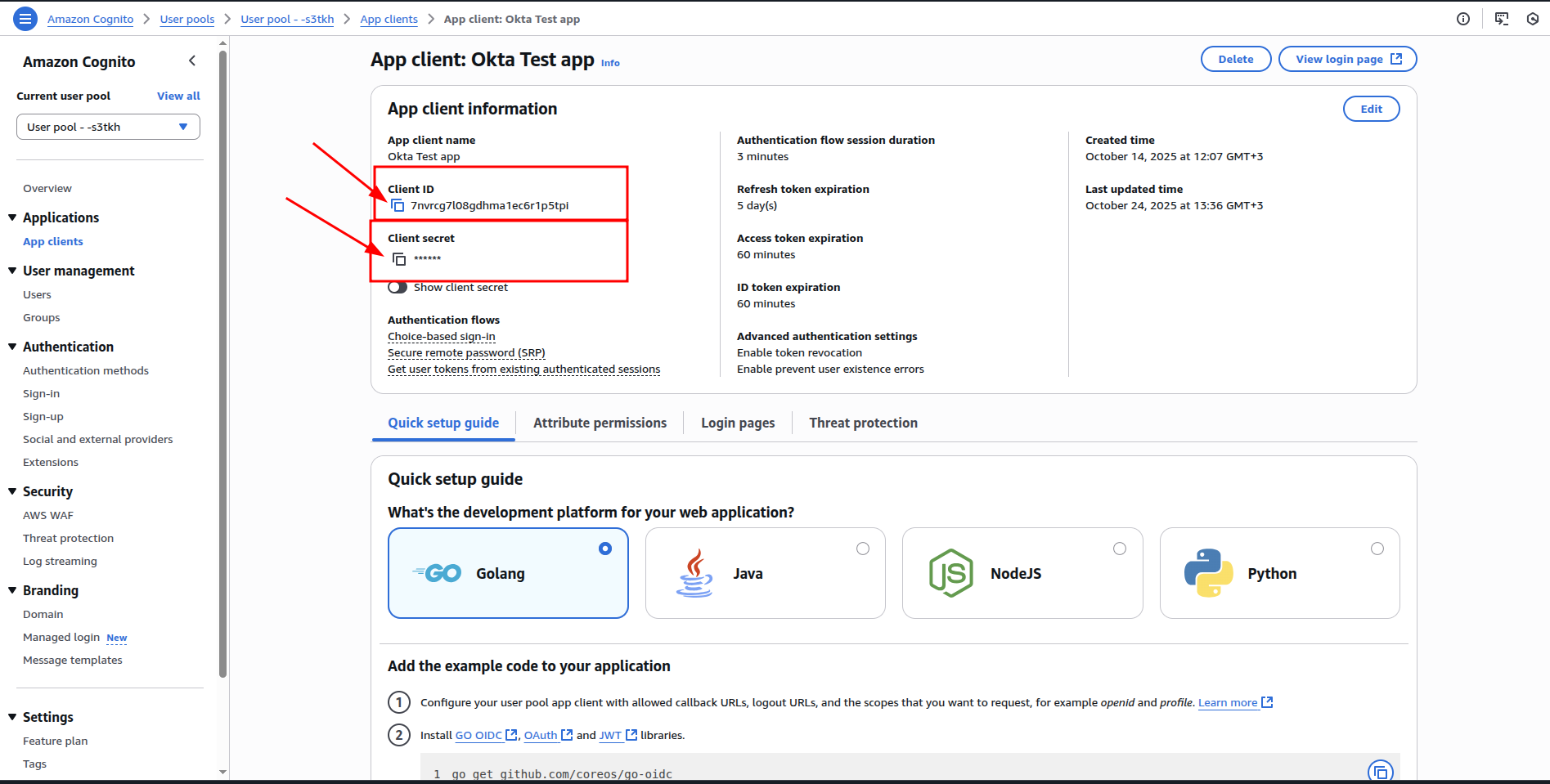Click the View login page button
This screenshot has height=784, width=1550.
(1348, 59)
